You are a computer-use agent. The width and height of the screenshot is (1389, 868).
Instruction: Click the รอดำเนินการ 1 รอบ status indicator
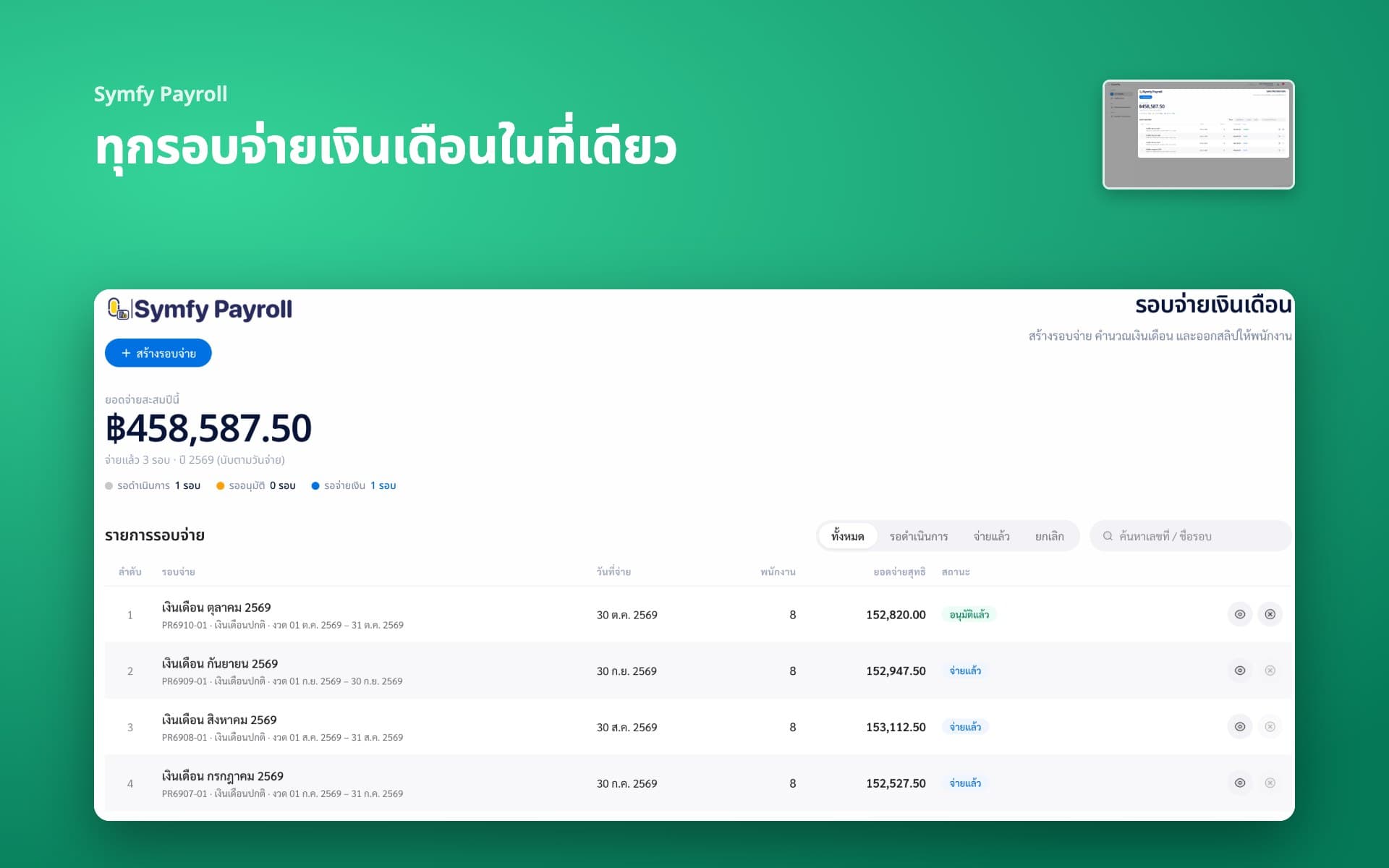[153, 485]
